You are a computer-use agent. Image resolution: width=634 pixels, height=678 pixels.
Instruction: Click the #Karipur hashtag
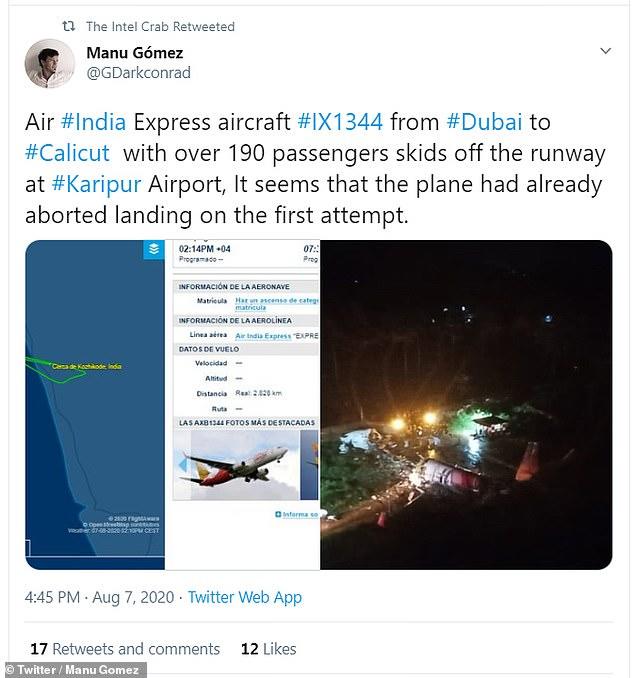tap(96, 184)
